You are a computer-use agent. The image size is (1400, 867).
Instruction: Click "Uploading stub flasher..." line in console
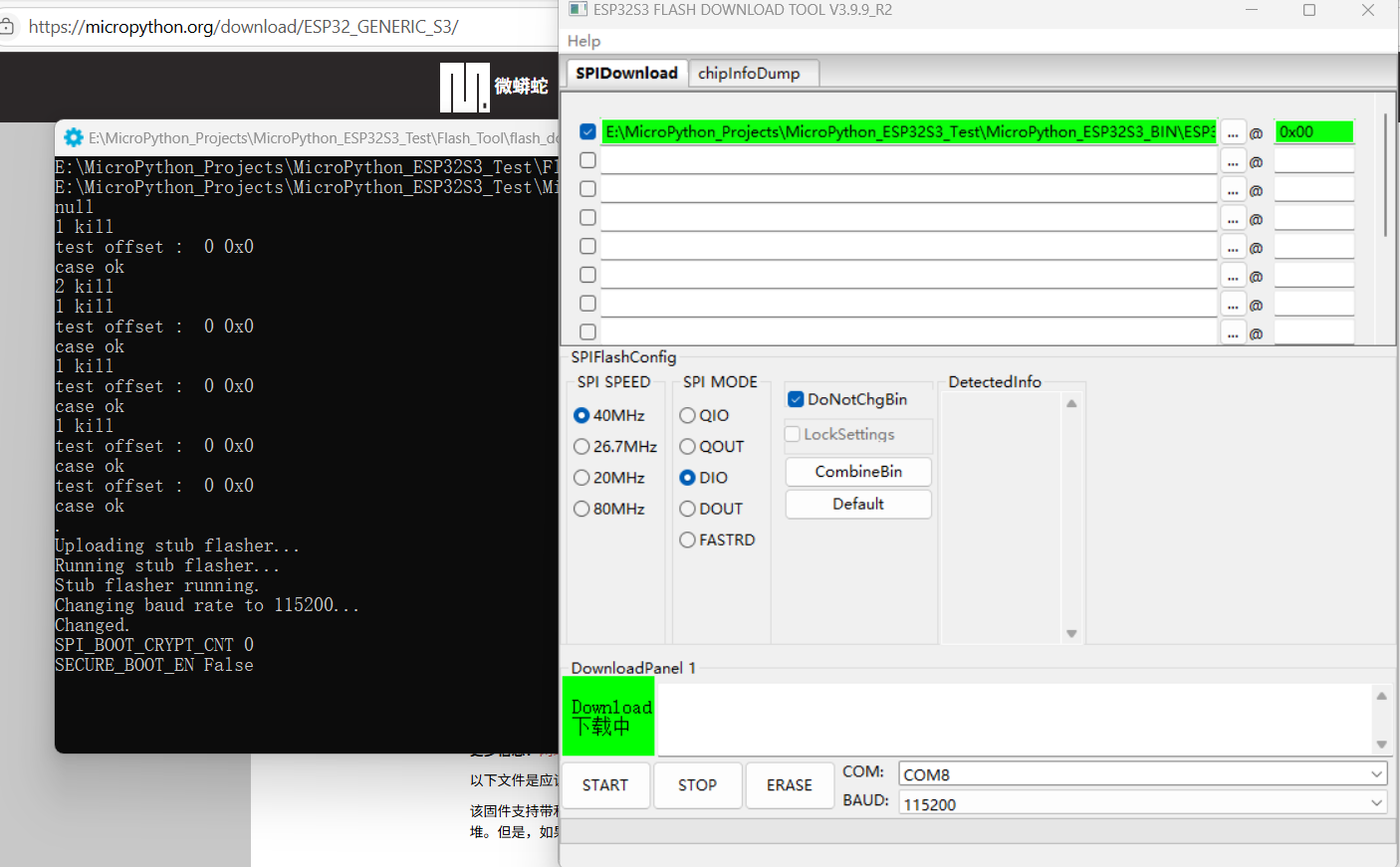(x=177, y=545)
